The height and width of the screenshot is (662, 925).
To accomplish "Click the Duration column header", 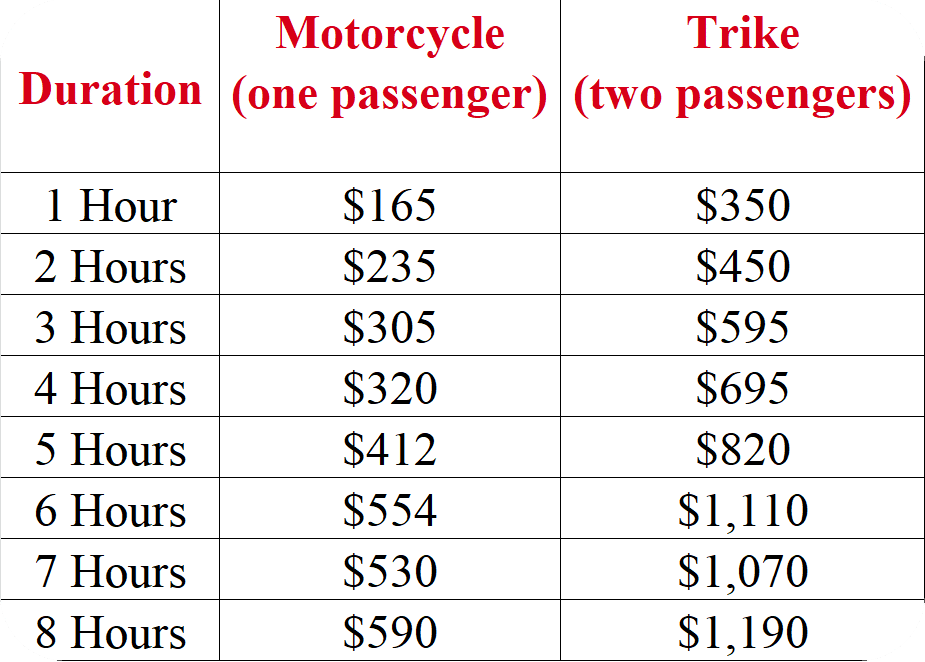I will point(110,90).
